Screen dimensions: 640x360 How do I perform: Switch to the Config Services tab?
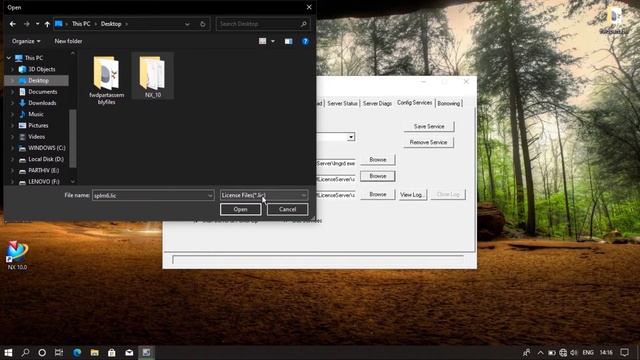coord(415,103)
